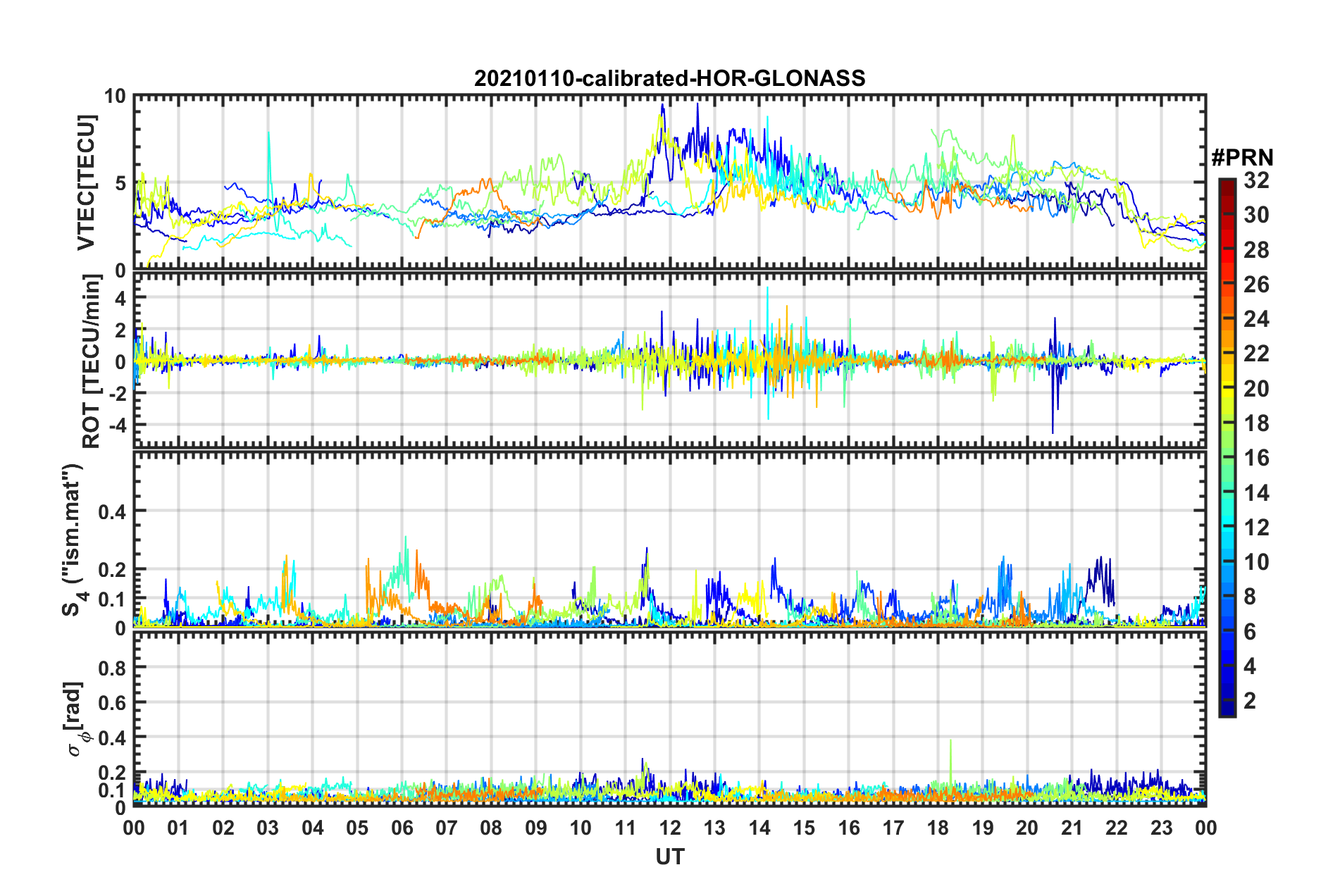Click colorbar tick label 24
The image size is (1340, 896).
[1256, 319]
